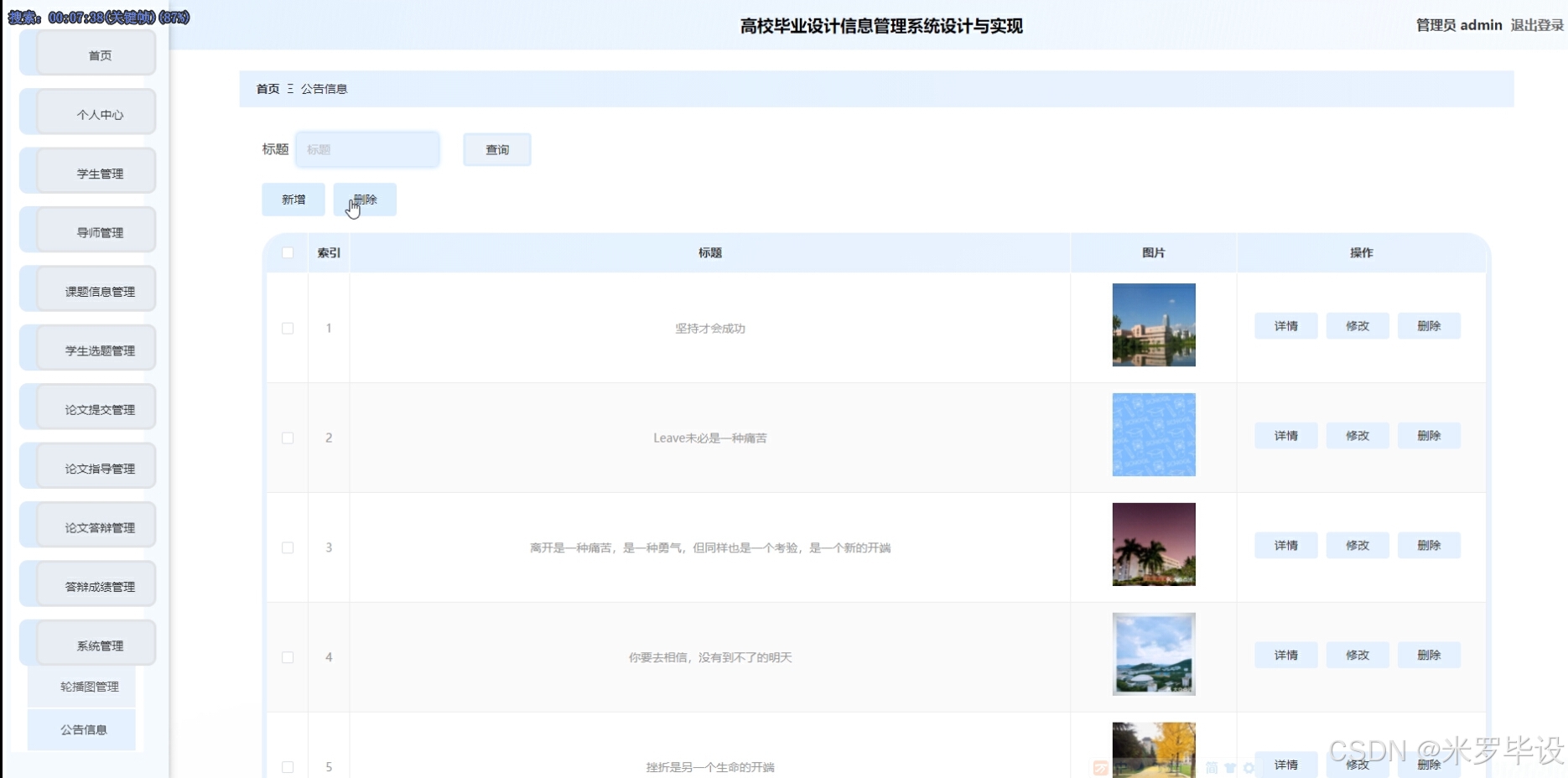1568x778 pixels.
Task: Click title text 你要去相信，没有到不了的明天
Action: coord(710,657)
